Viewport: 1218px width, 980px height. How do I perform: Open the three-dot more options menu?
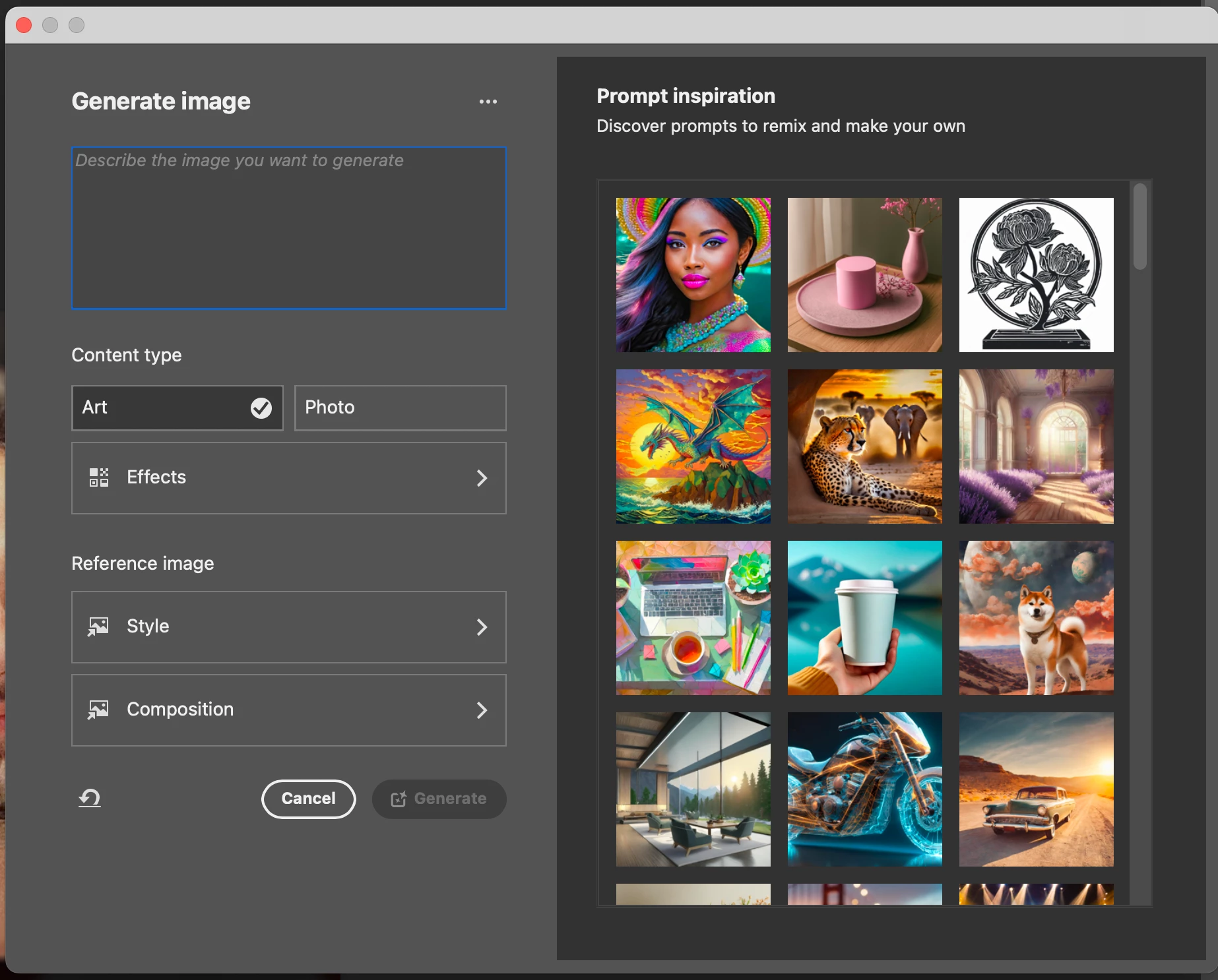488,102
